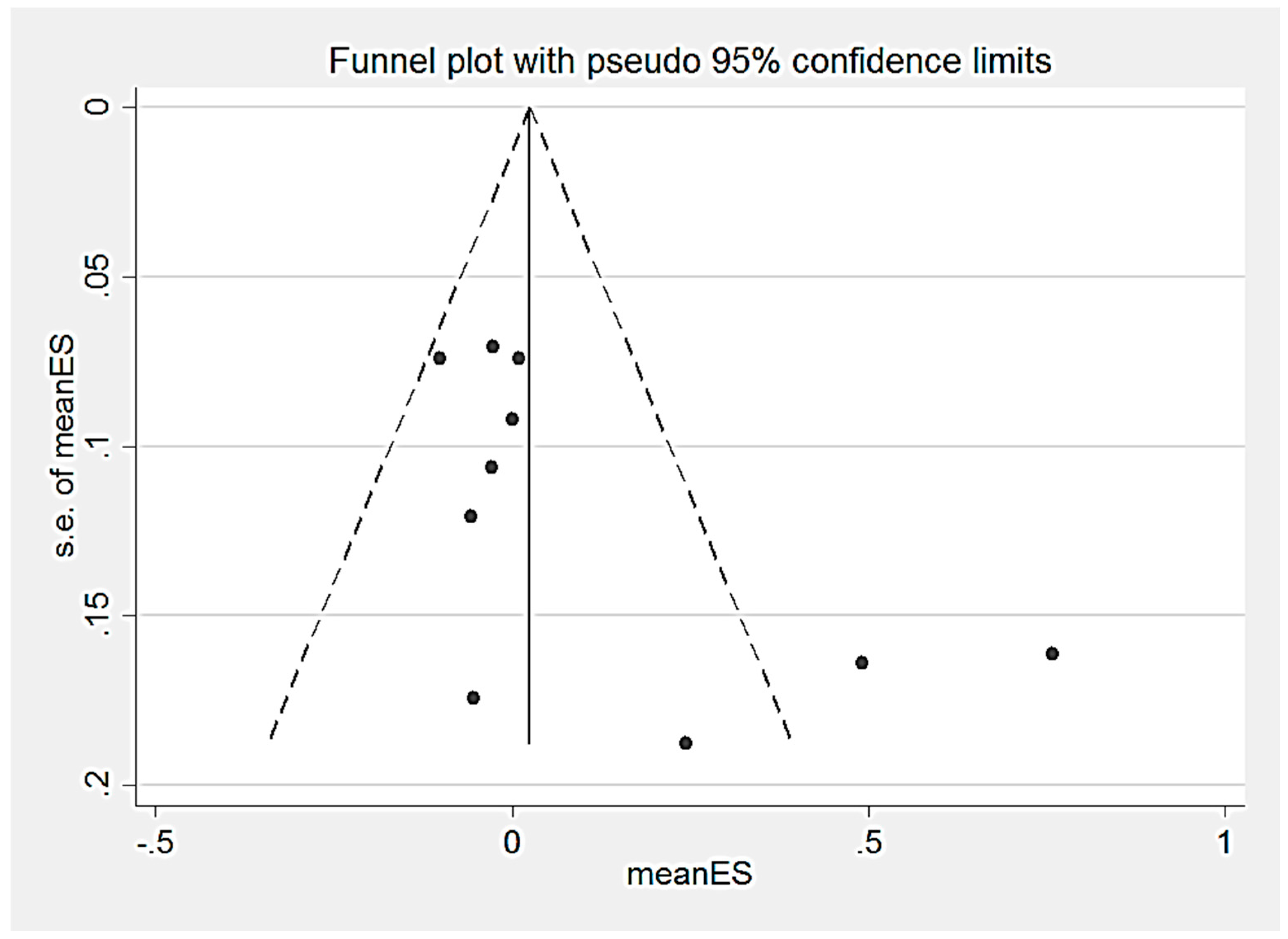Click the x-axis tick label '1'

(1225, 843)
